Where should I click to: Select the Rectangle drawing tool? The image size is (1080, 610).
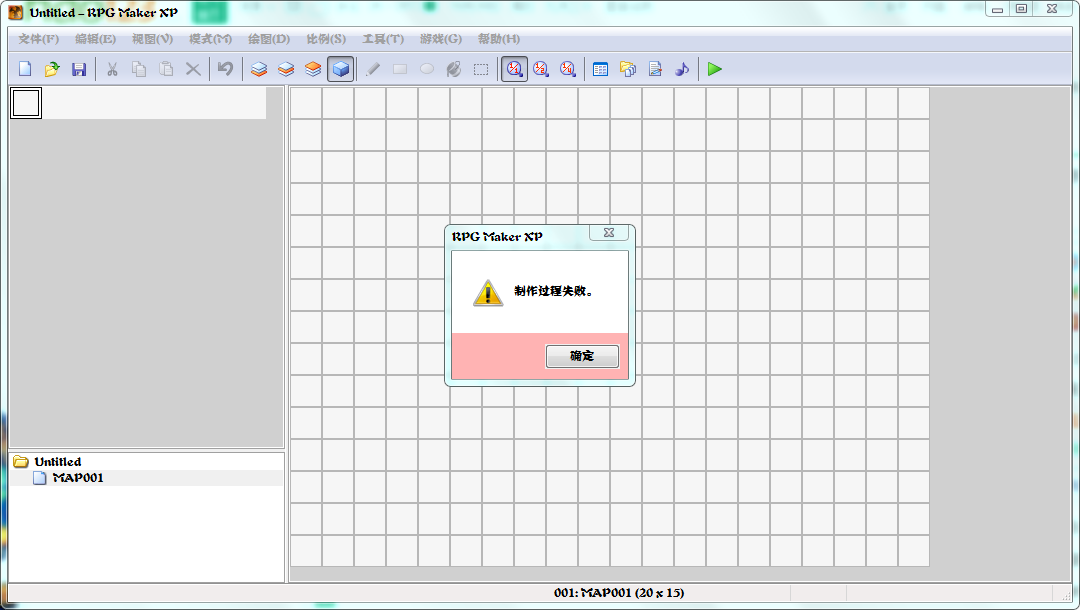coord(399,69)
